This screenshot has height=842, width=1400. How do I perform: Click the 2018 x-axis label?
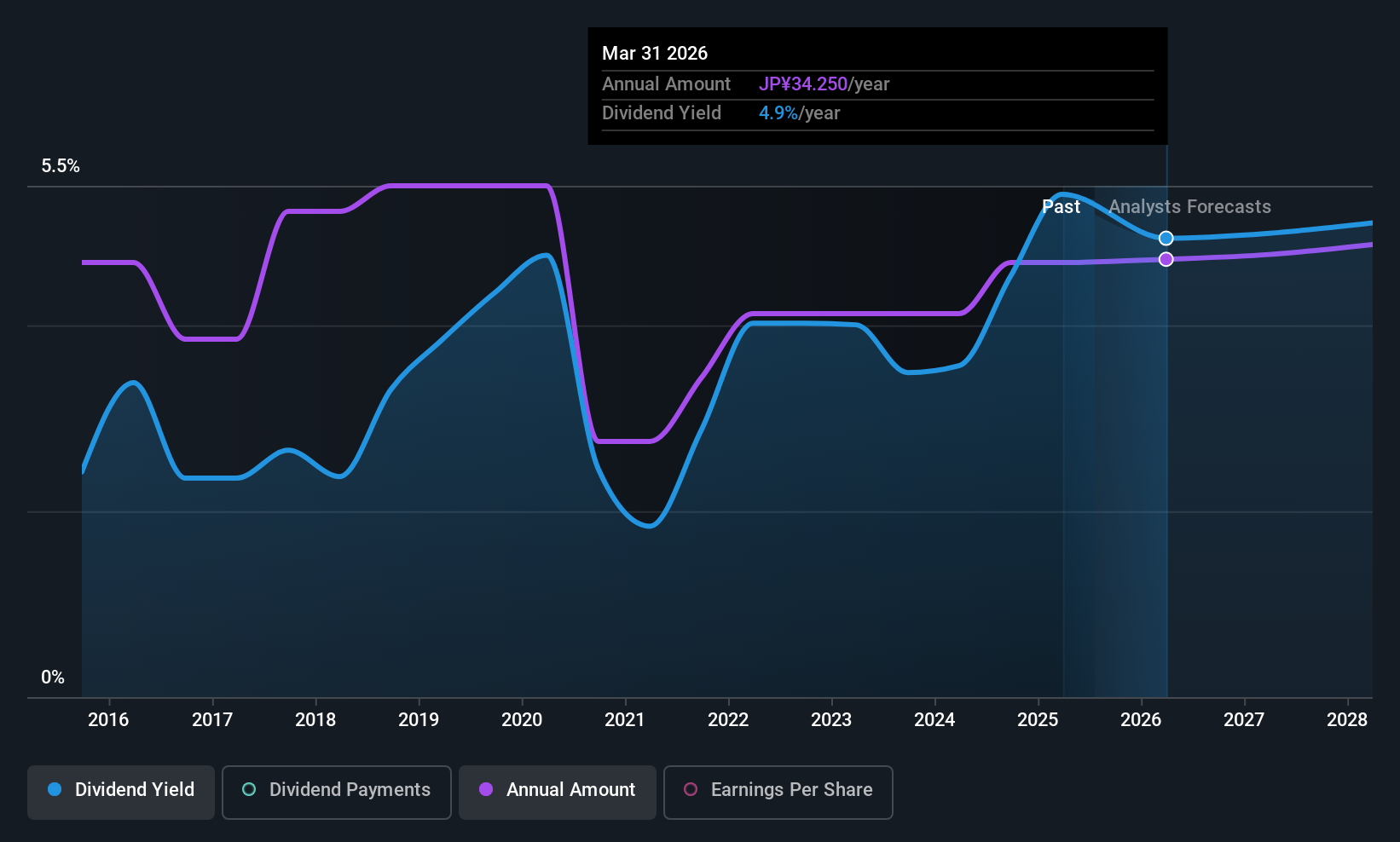click(315, 720)
